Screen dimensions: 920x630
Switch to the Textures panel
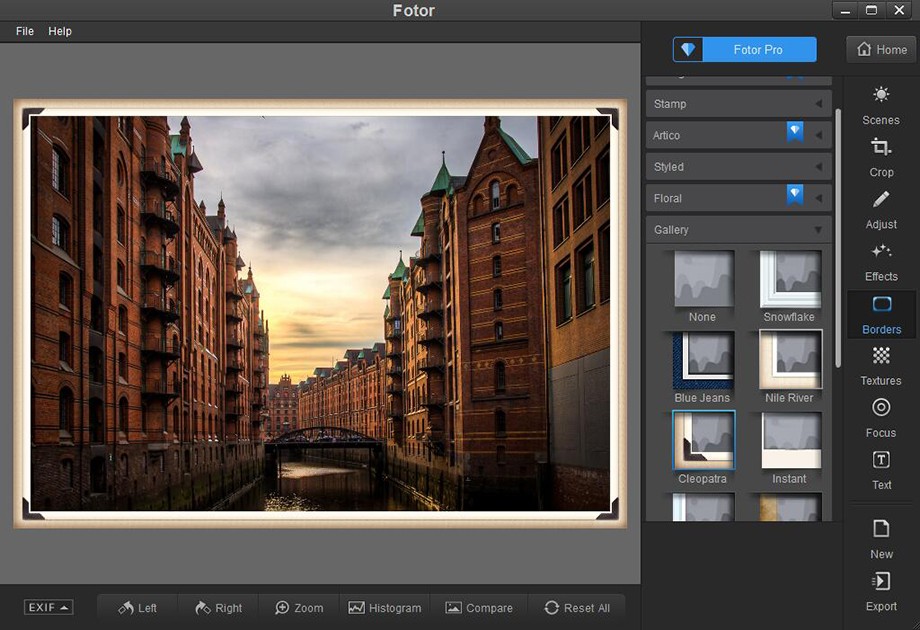[x=880, y=368]
